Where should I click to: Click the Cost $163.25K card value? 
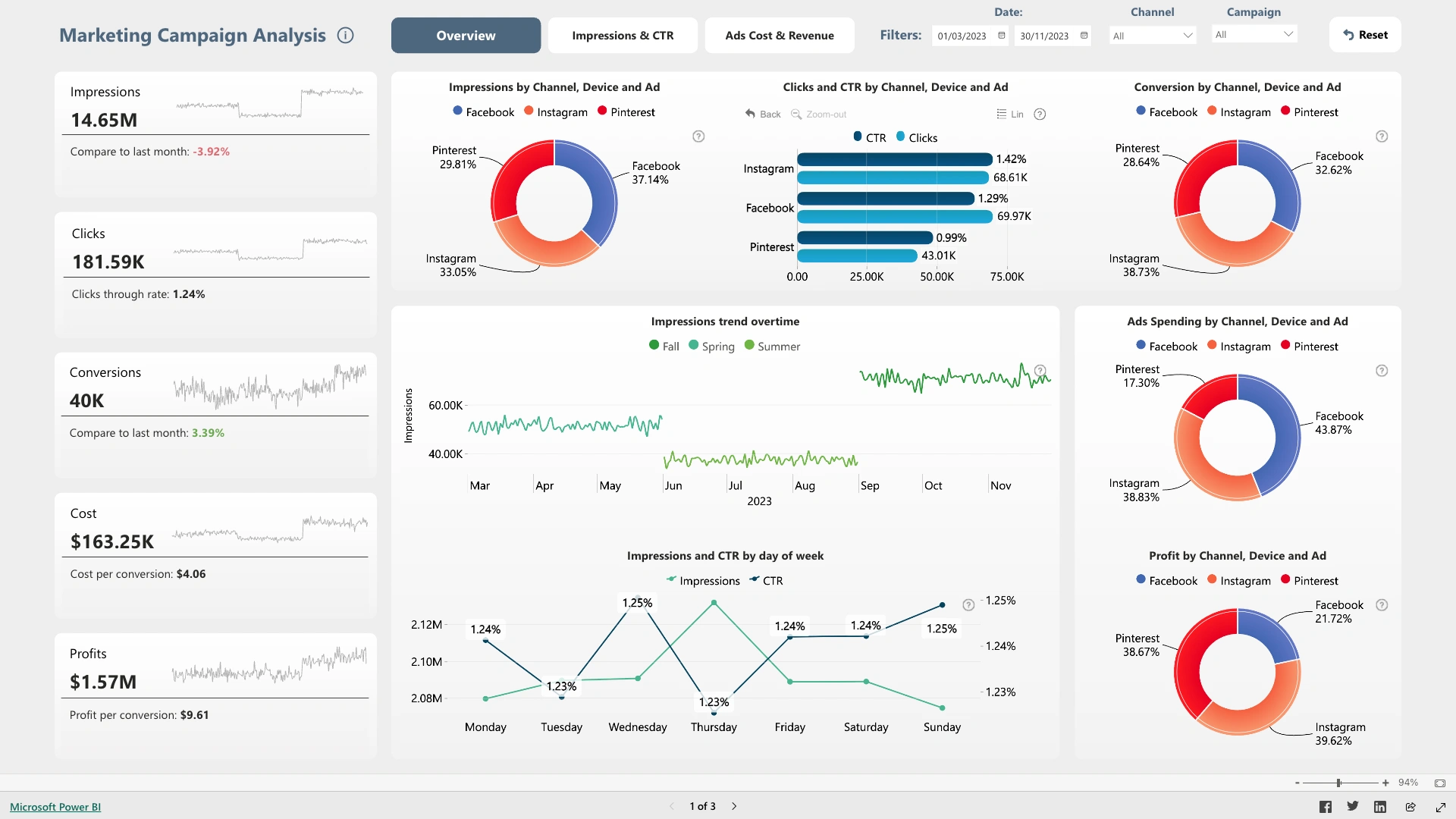pos(112,541)
